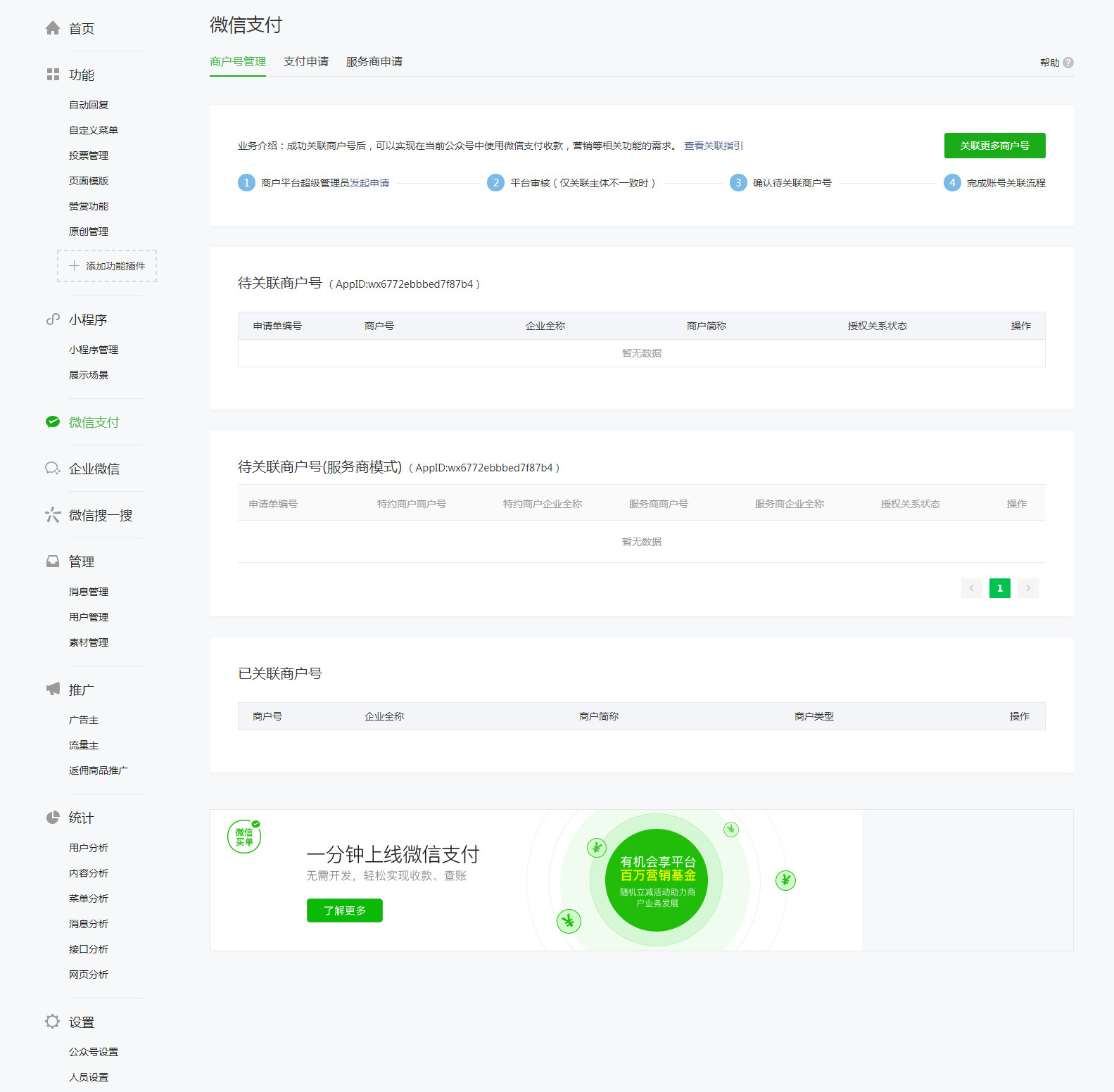Open 菜单分析 in the sidebar
Viewport: 1114px width, 1092px height.
tap(89, 899)
